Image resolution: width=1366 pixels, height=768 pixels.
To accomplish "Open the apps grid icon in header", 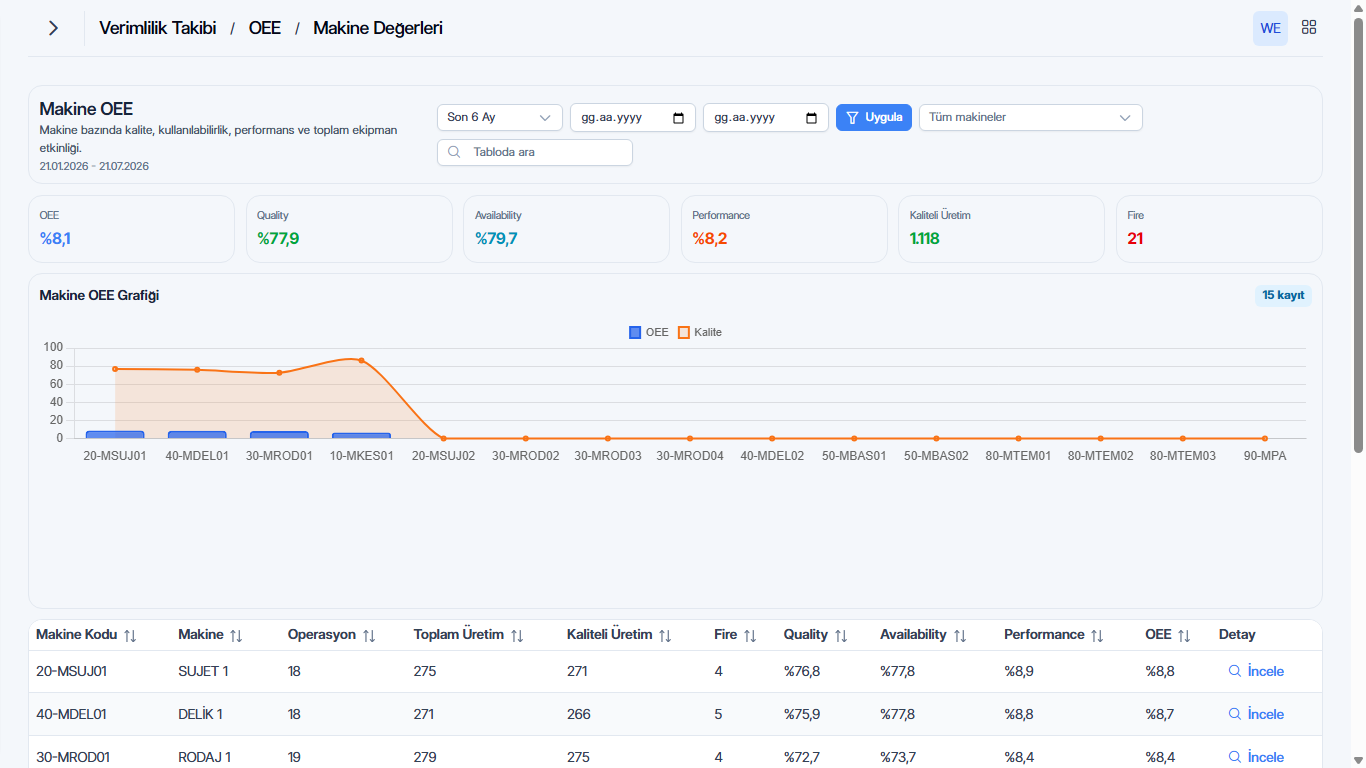I will pyautogui.click(x=1309, y=28).
